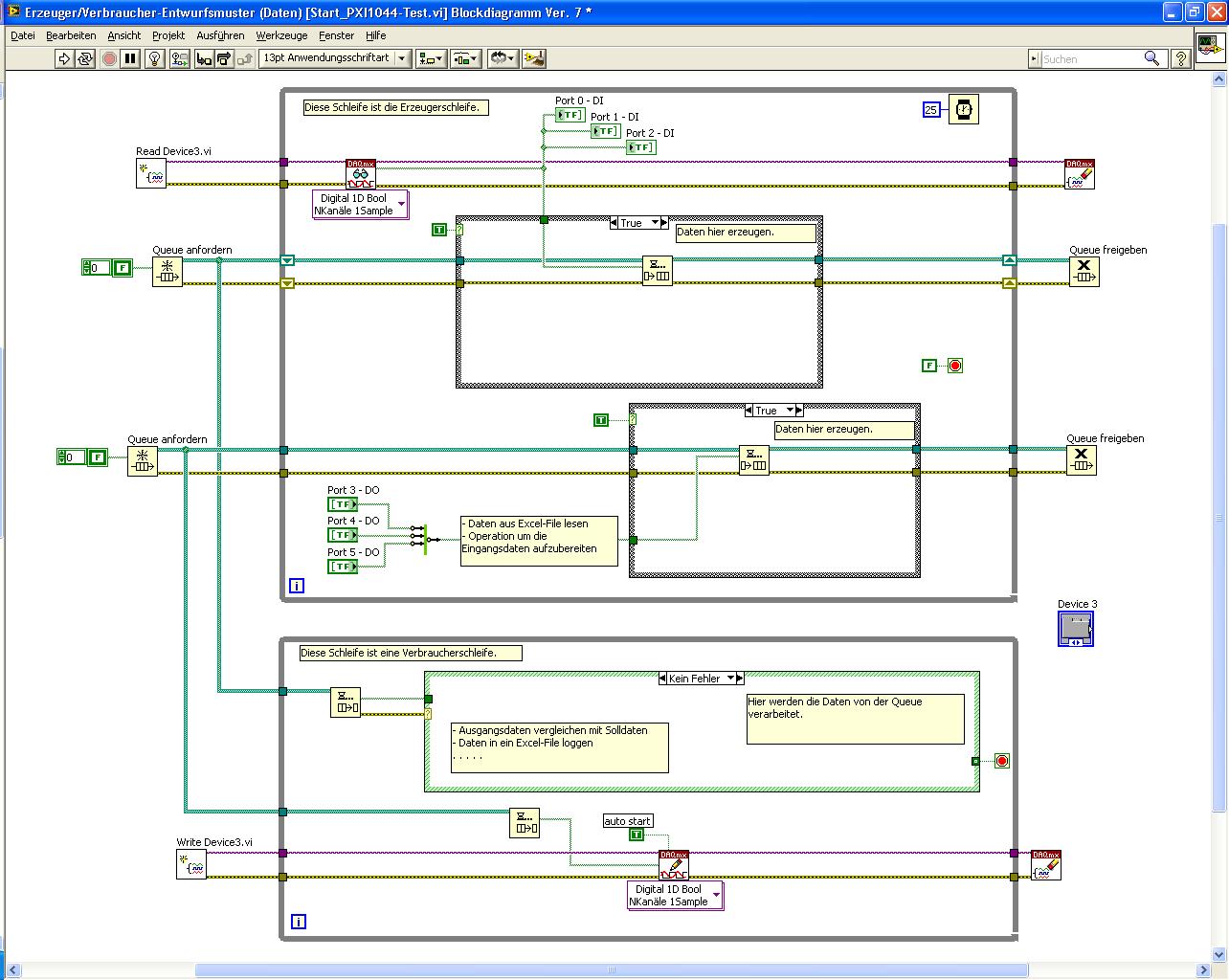This screenshot has width=1229, height=980.
Task: Select the upper Queue freigeben node
Action: pyautogui.click(x=1084, y=272)
